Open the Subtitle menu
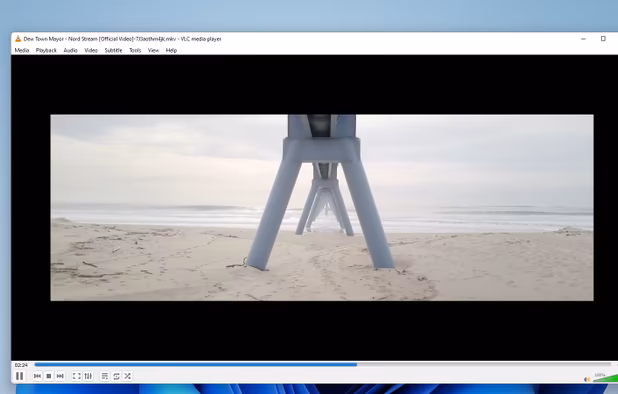The height and width of the screenshot is (394, 618). [x=114, y=50]
